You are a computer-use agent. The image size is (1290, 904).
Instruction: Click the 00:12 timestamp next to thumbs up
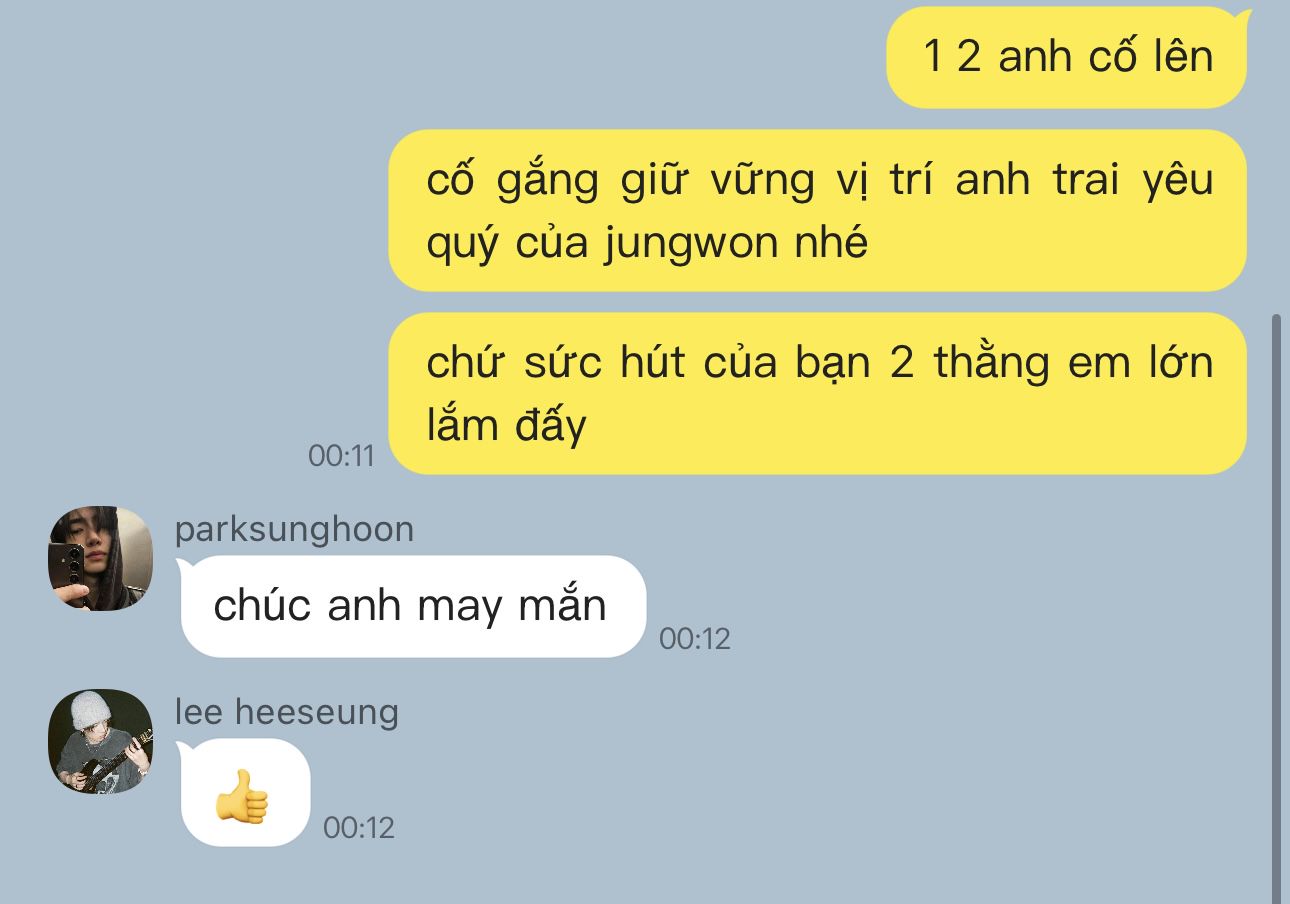[x=359, y=828]
